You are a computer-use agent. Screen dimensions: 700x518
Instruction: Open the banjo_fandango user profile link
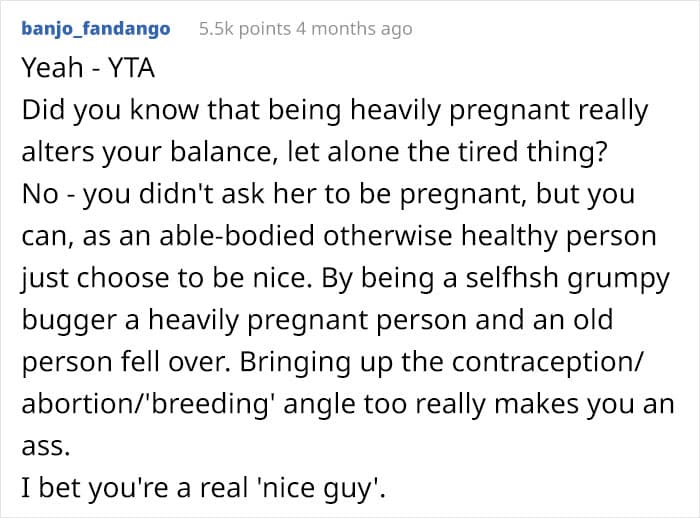(x=96, y=29)
